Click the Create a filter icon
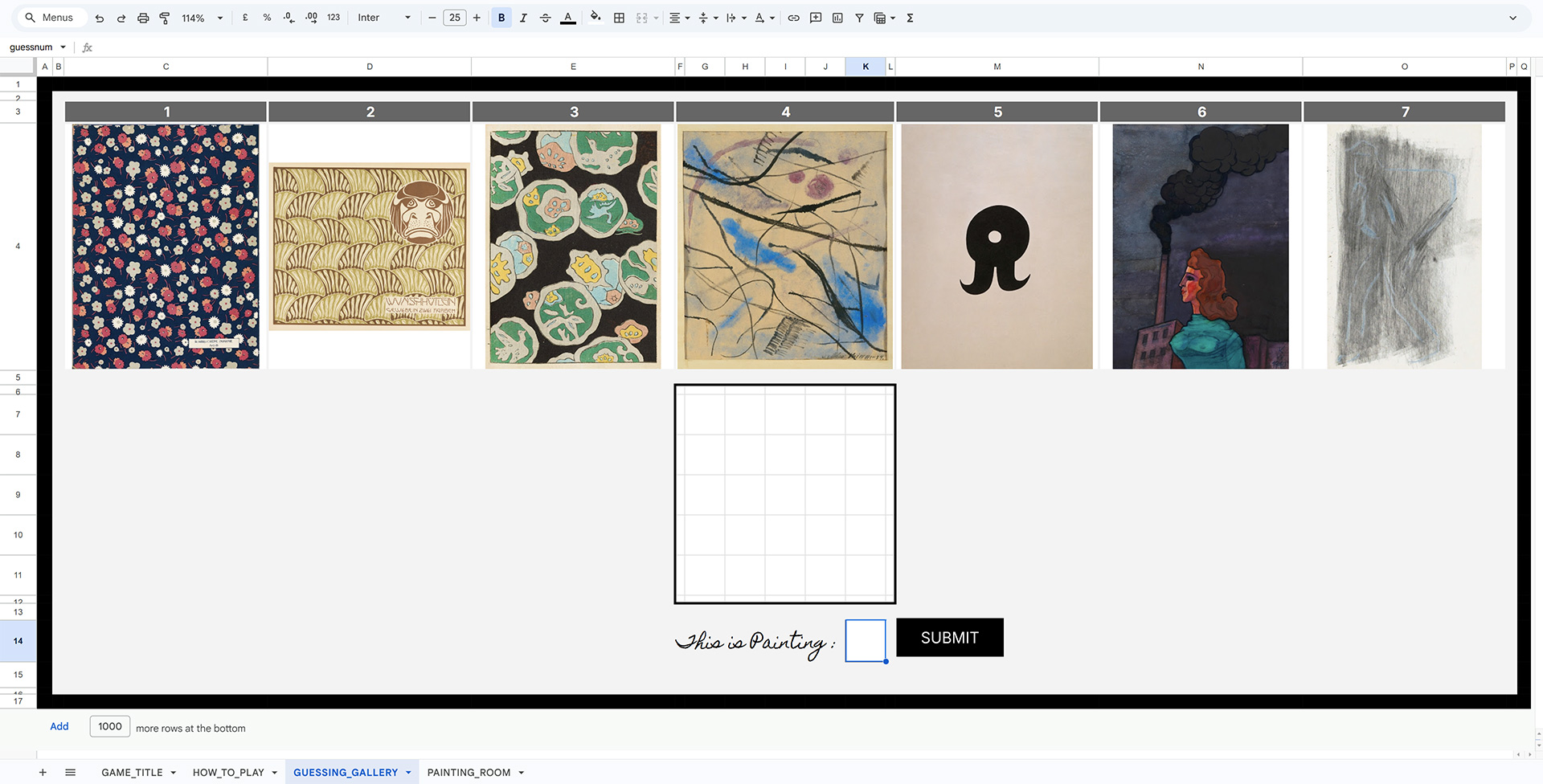The image size is (1543, 784). (x=859, y=18)
